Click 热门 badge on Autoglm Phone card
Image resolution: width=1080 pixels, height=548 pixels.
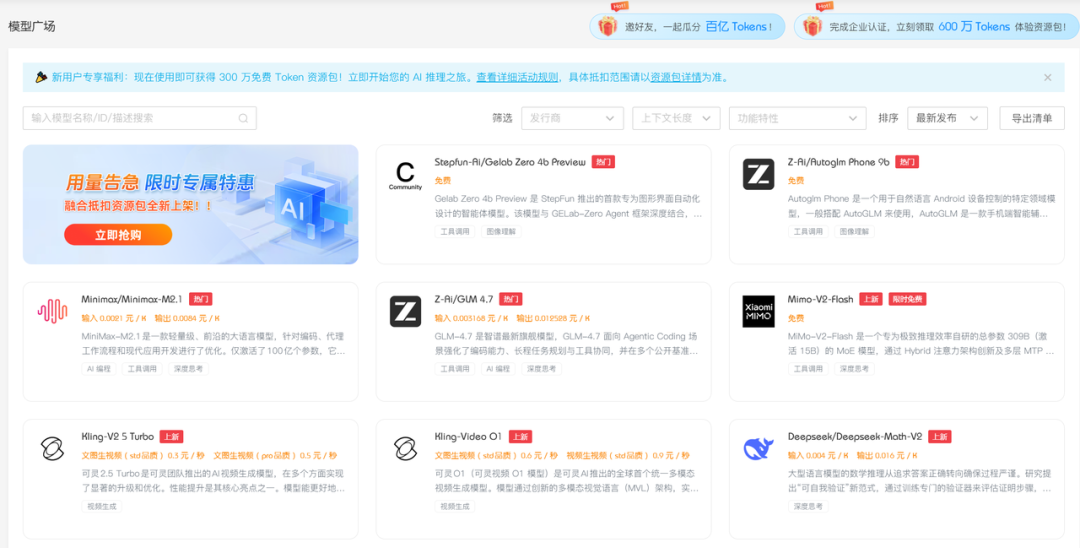[907, 162]
